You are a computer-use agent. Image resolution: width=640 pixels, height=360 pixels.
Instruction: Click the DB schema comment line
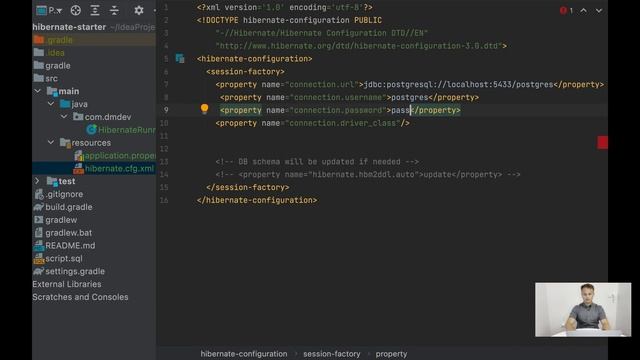coord(317,162)
